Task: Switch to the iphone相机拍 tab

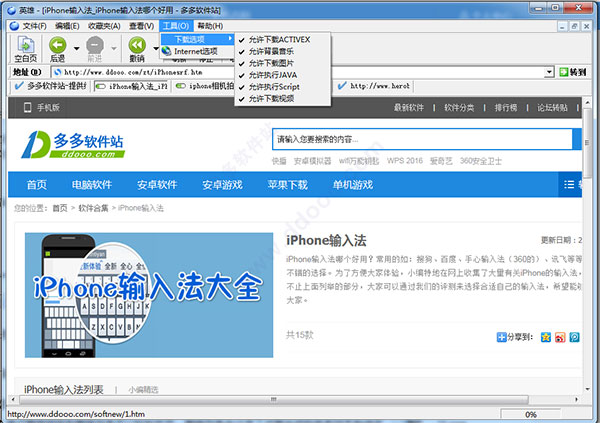Action: pyautogui.click(x=204, y=86)
